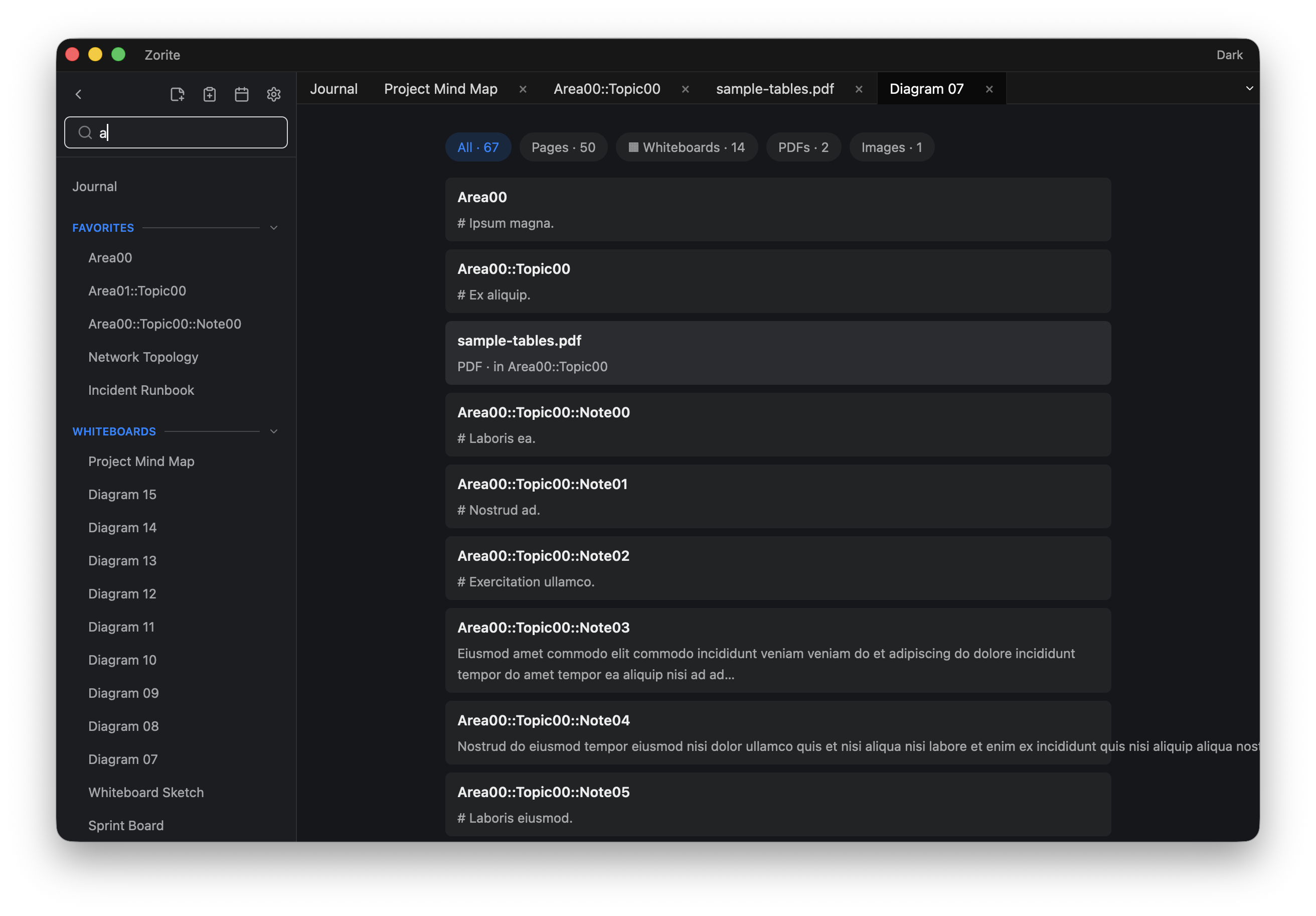Close the Area00::Topic00 tab
Screen dimensions: 1316x916
pos(685,89)
